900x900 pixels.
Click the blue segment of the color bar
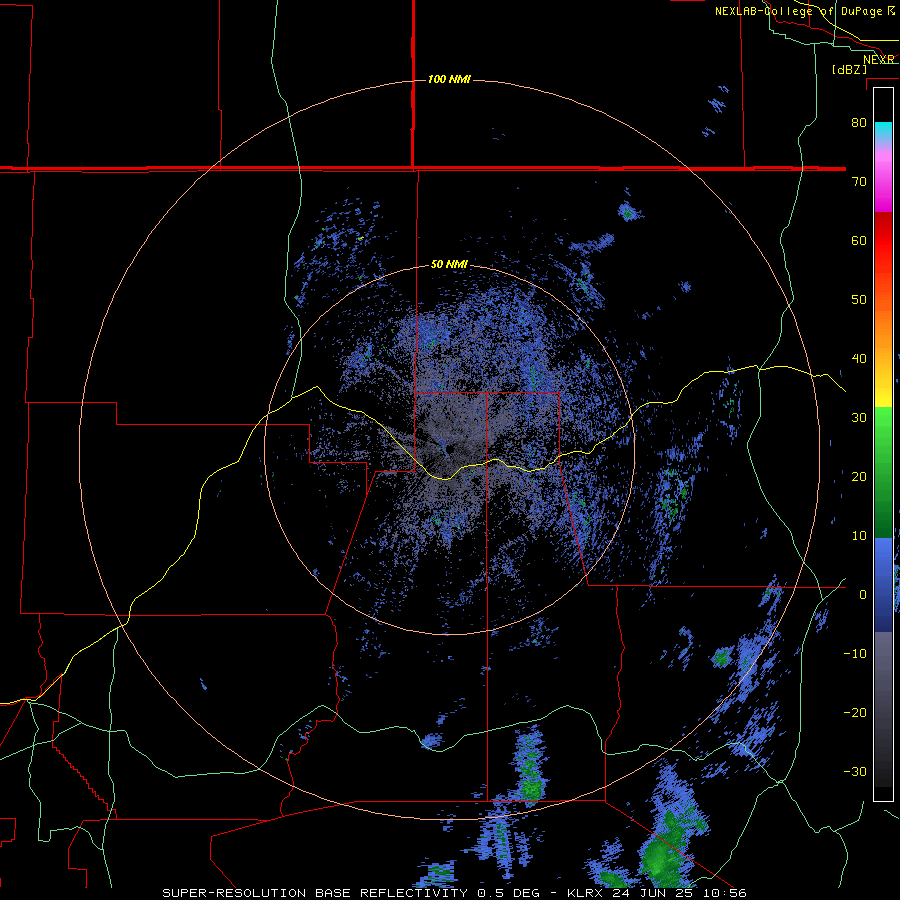883,585
